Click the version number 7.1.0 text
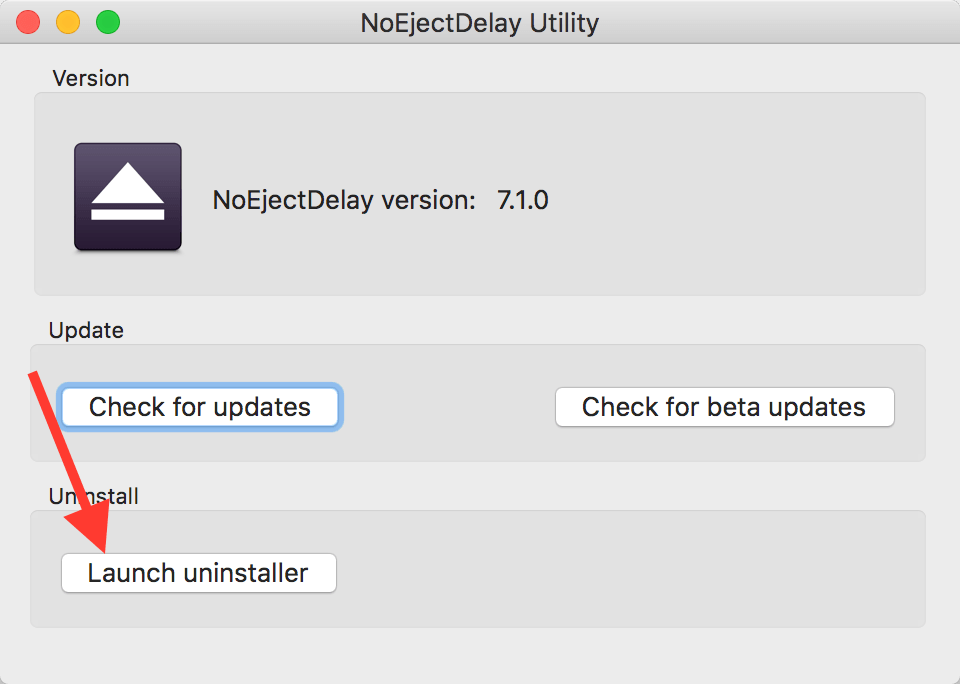Viewport: 960px width, 684px height. coord(521,200)
